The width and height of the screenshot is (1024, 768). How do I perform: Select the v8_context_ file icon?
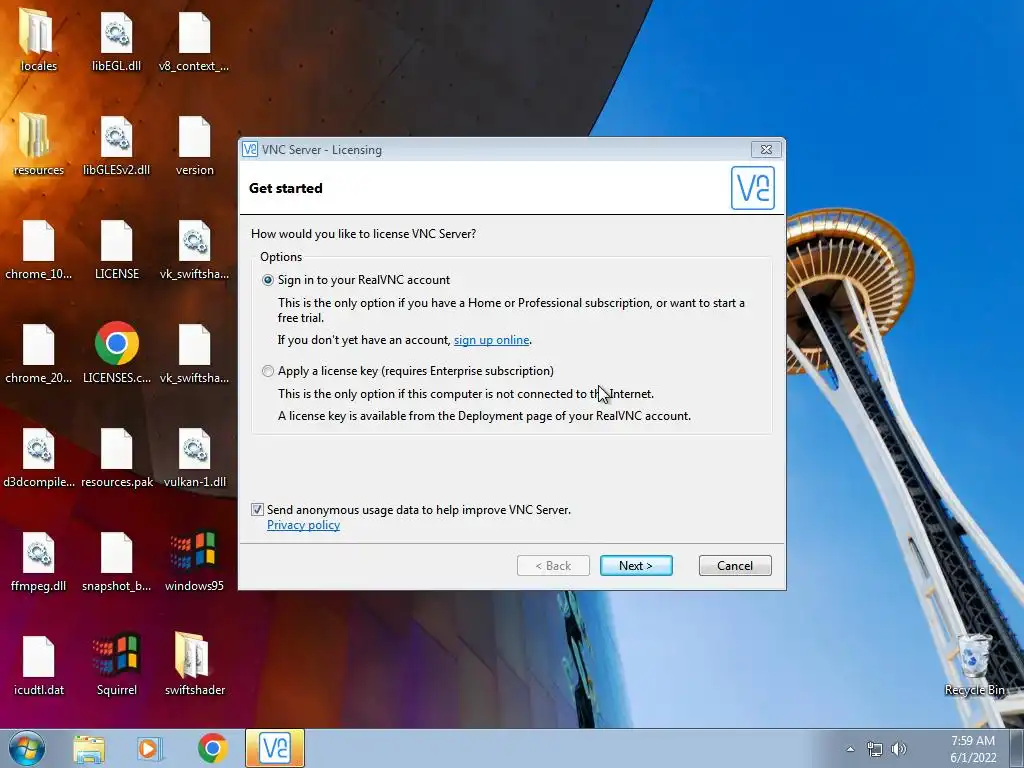click(x=194, y=33)
